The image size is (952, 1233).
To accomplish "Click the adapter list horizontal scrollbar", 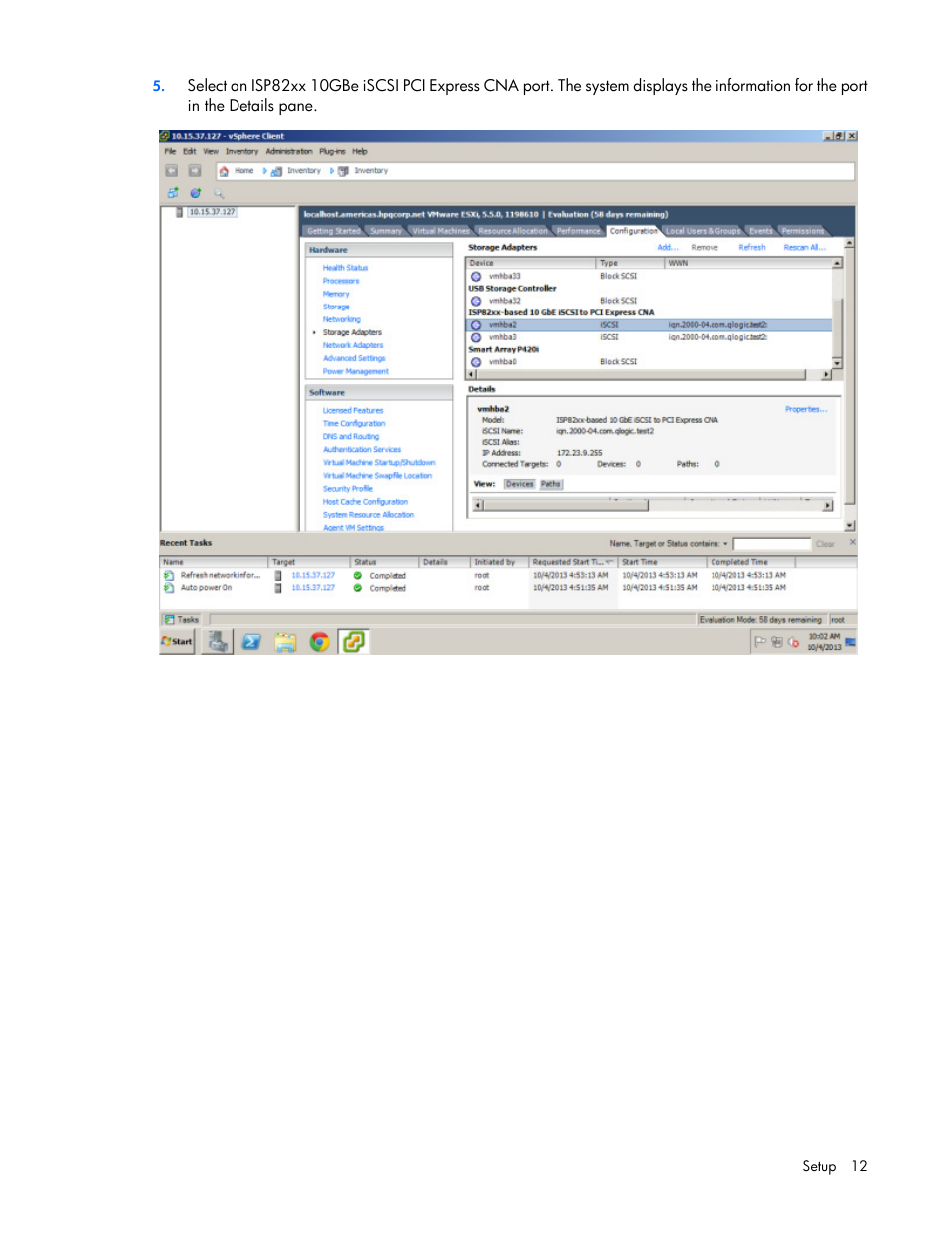I will 650,375.
